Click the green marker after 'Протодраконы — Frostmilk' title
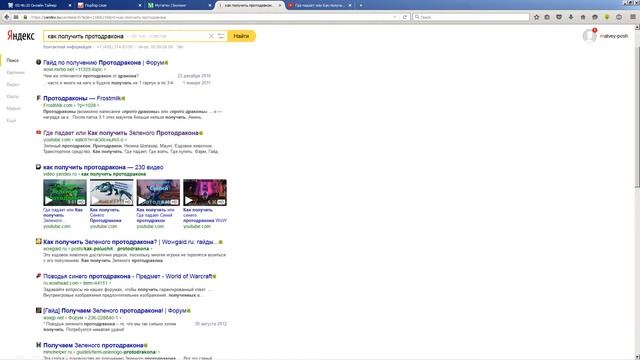The width and height of the screenshot is (640, 360). pos(123,98)
